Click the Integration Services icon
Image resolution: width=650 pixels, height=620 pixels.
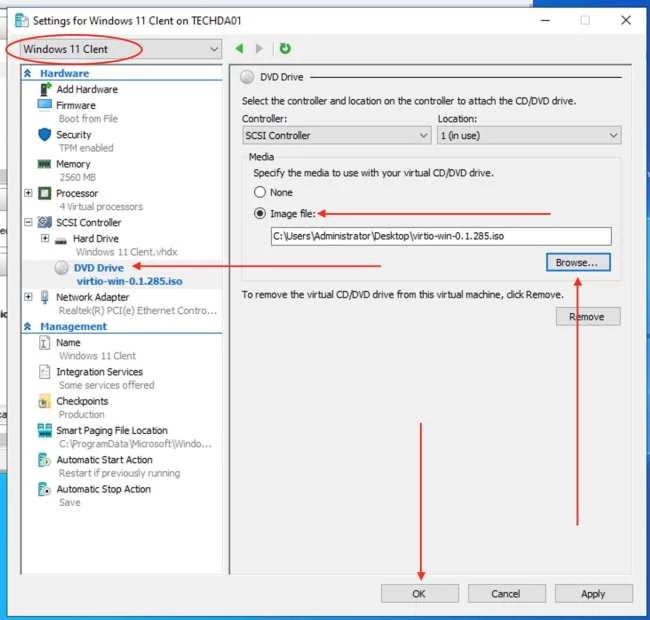tap(44, 372)
